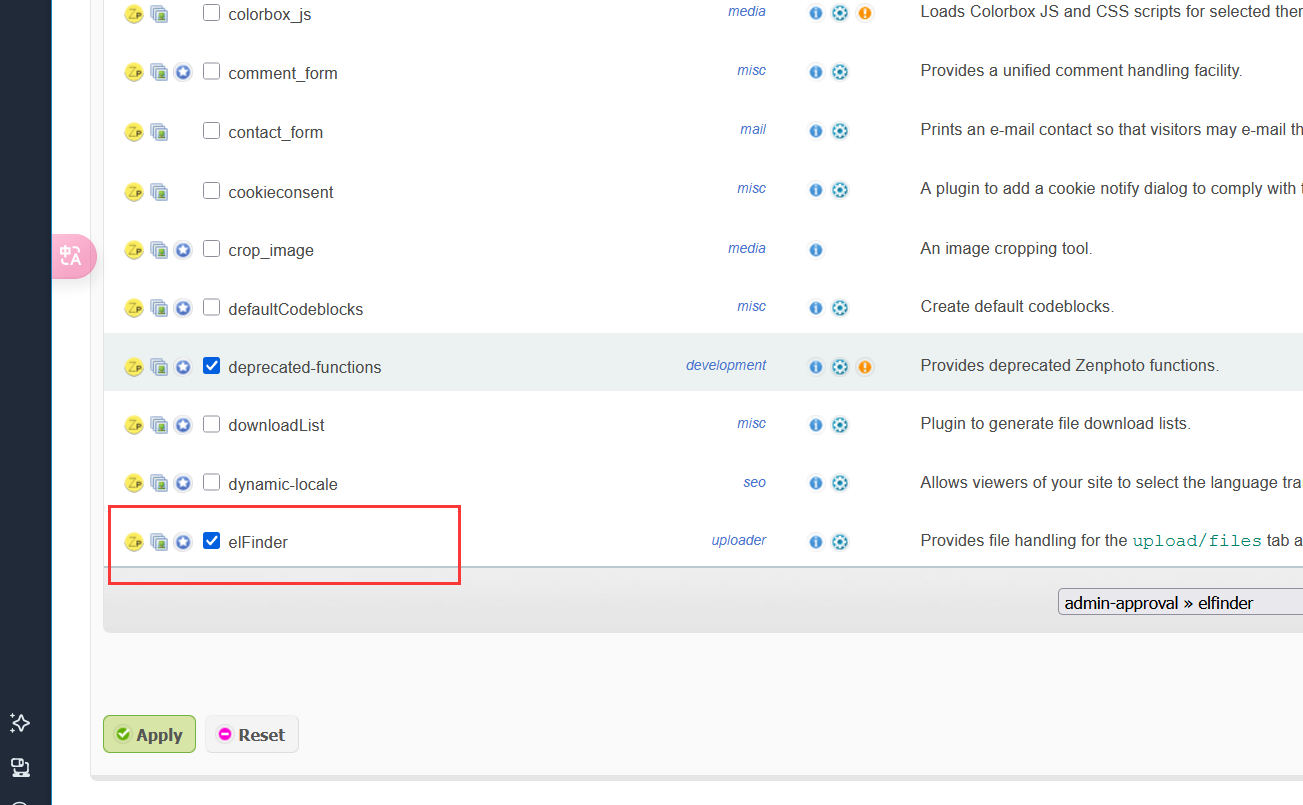Disable the deprecated-functions checkbox
Image resolution: width=1303 pixels, height=805 pixels.
click(211, 366)
